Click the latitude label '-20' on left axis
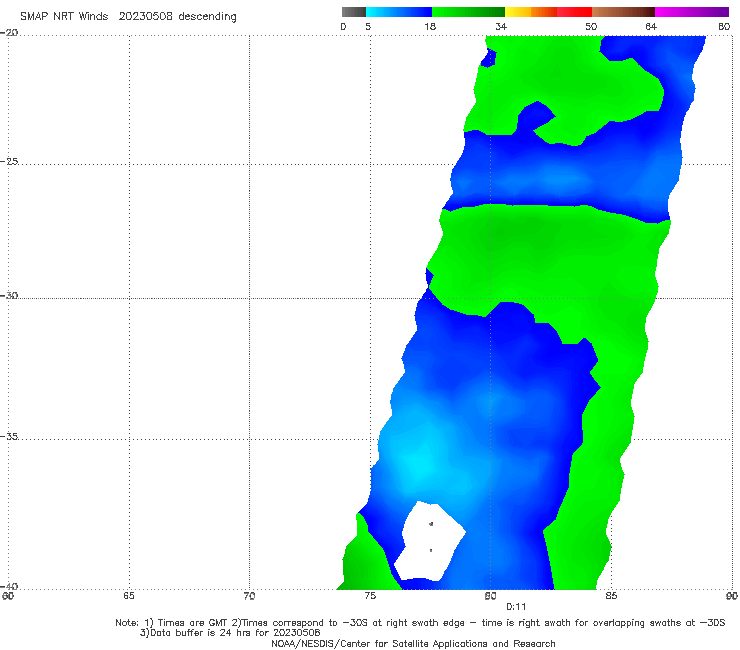740x650 pixels. pyautogui.click(x=9, y=33)
